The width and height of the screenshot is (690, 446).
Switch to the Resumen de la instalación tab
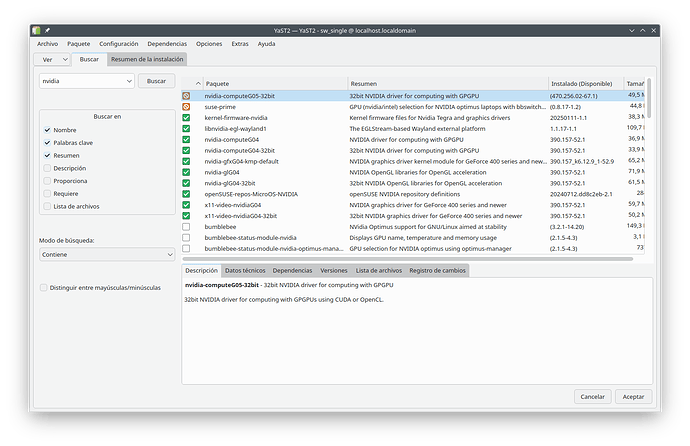146,60
